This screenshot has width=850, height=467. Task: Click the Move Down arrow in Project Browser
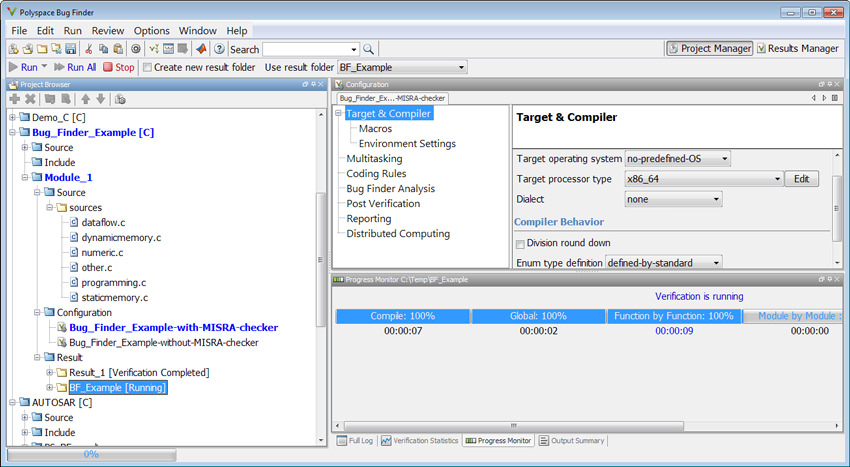[100, 99]
